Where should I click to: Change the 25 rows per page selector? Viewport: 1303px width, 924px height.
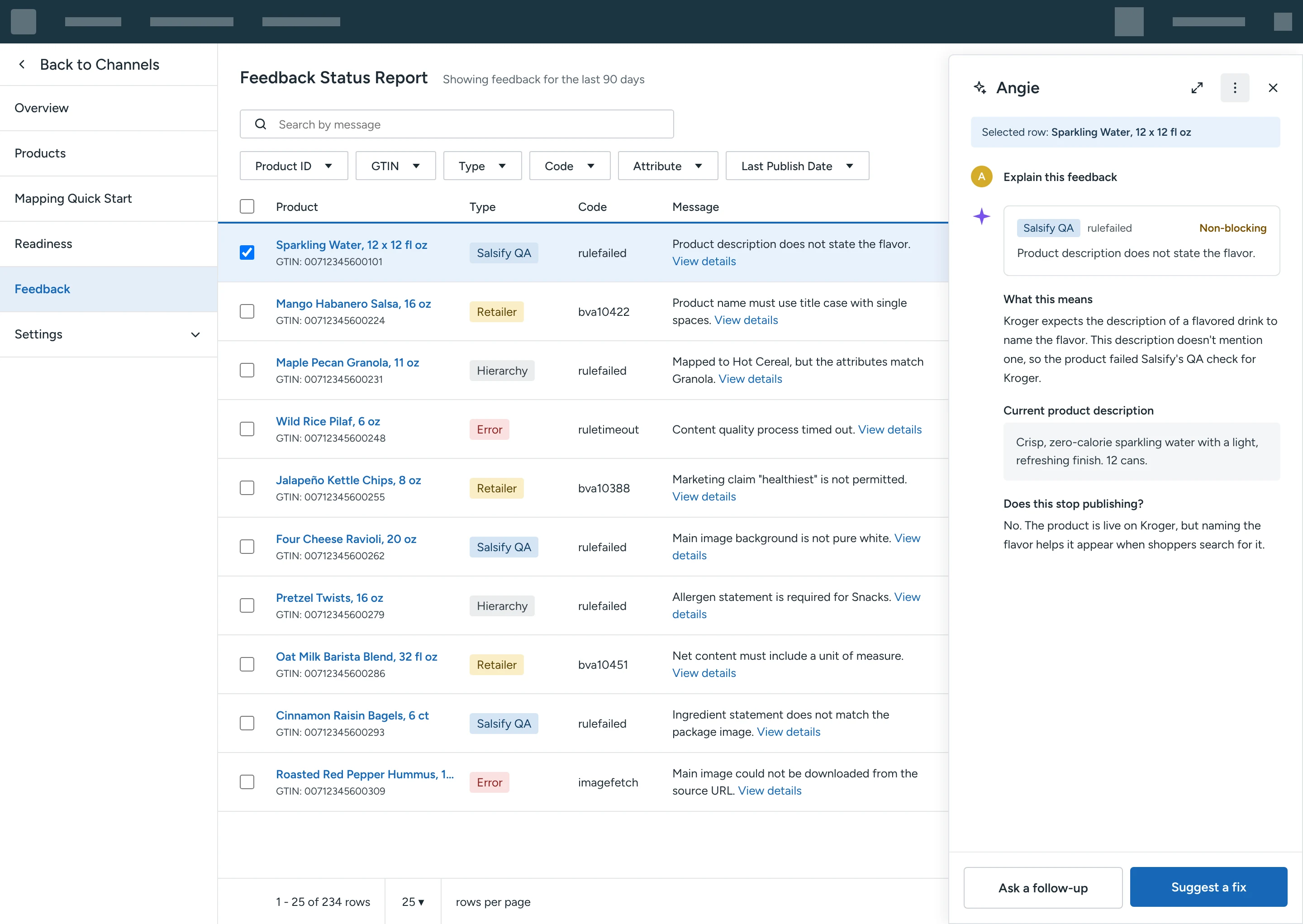[x=413, y=901]
